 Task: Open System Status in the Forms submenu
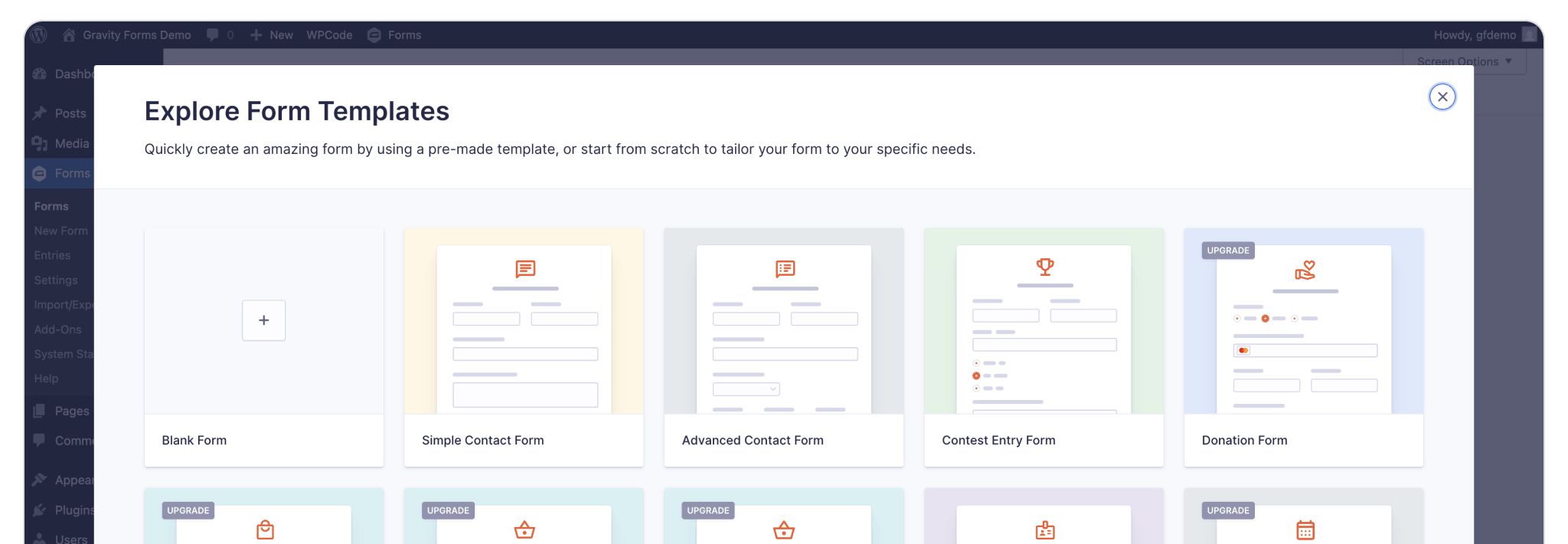(64, 354)
